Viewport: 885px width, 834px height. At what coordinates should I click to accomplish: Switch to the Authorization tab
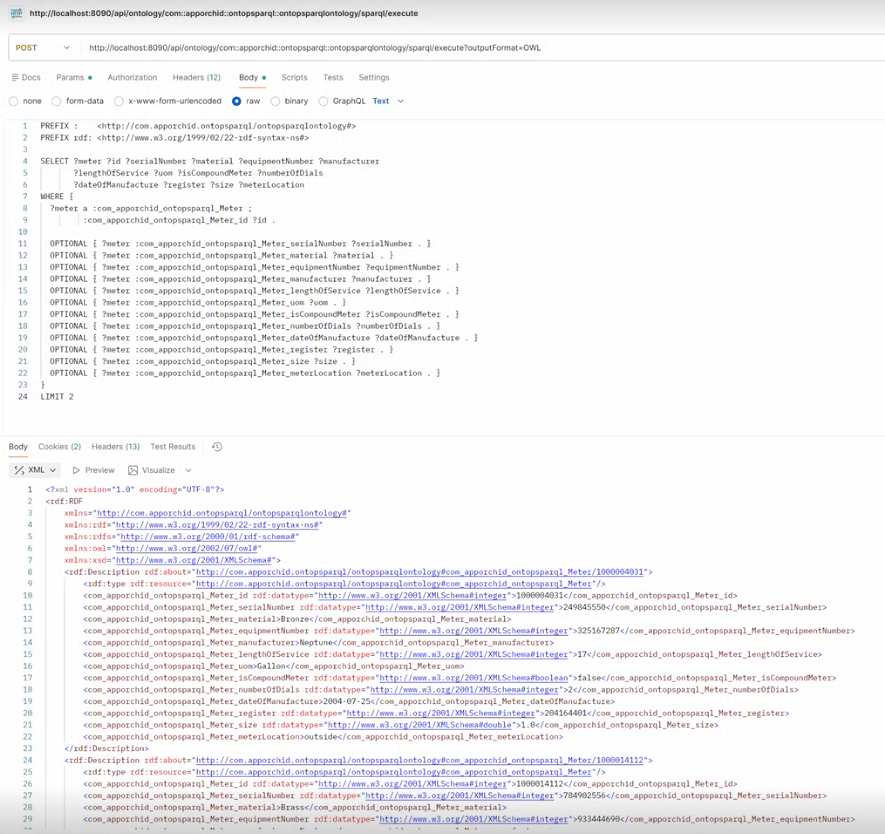click(132, 77)
